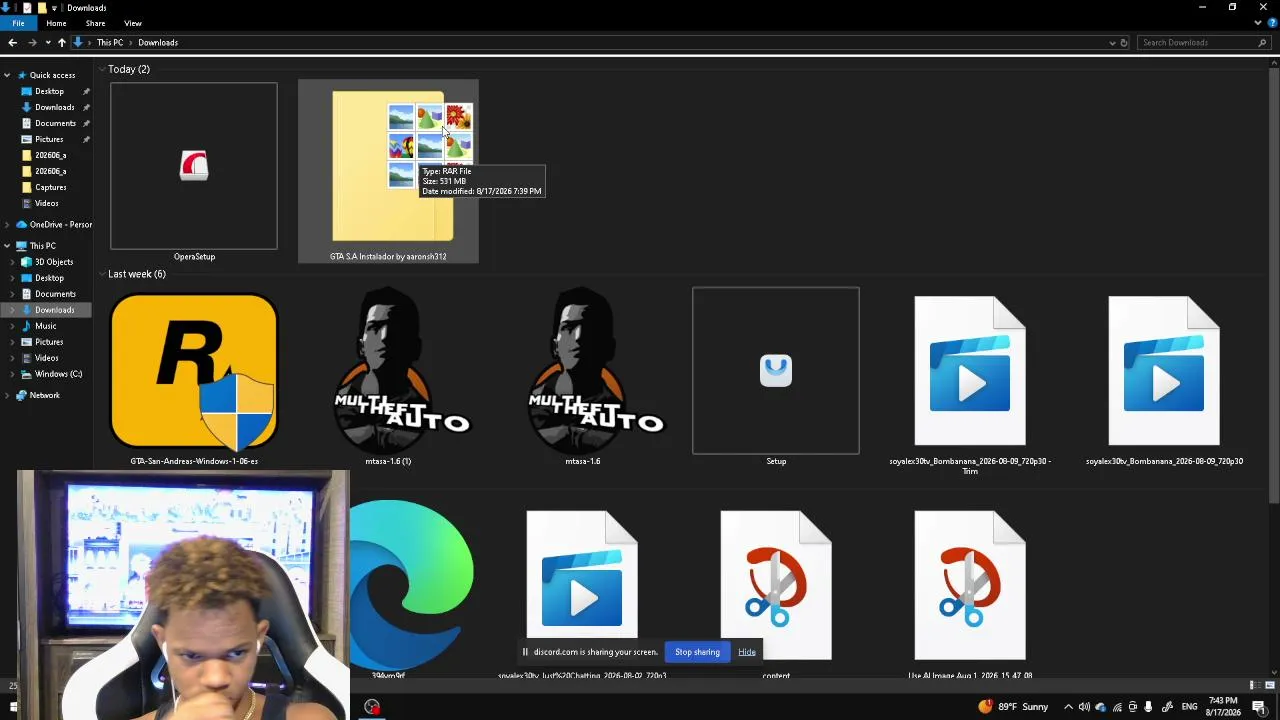
Task: Click Stop sharing in the Discord bar
Action: tap(697, 652)
